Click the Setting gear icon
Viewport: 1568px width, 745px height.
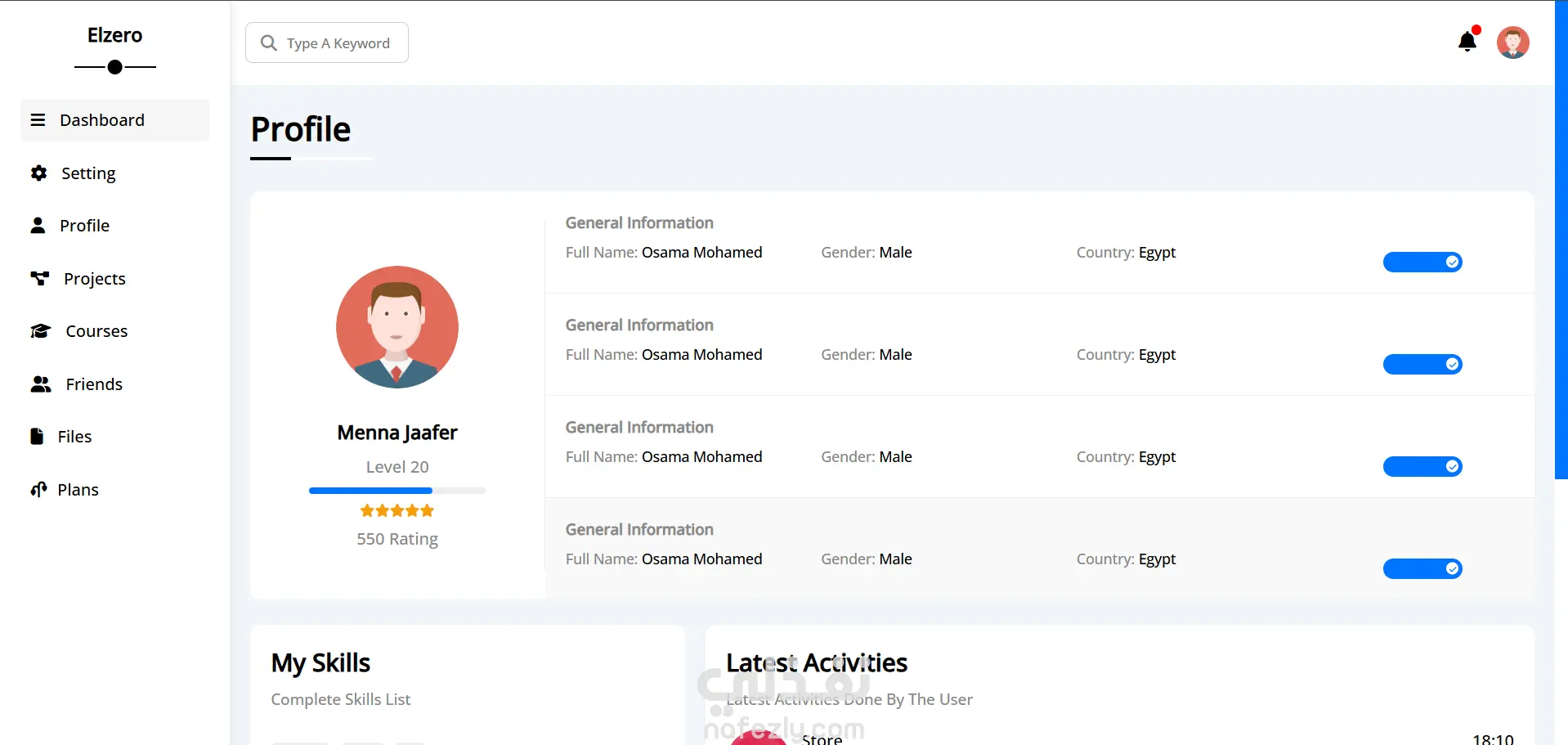coord(38,173)
